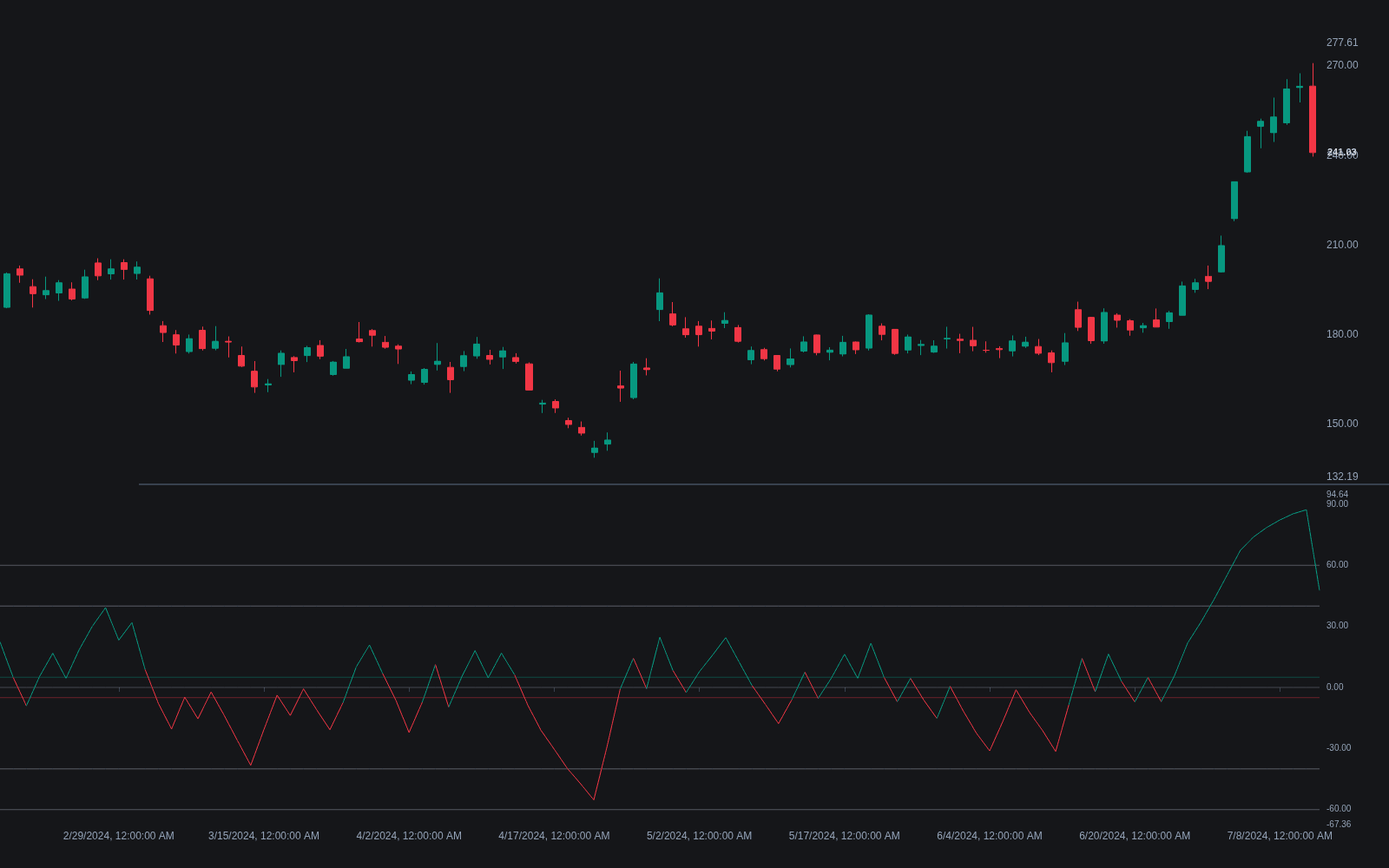Screen dimensions: 1389x868
Task: Click the 5/17/2024 date label
Action: coord(845,836)
